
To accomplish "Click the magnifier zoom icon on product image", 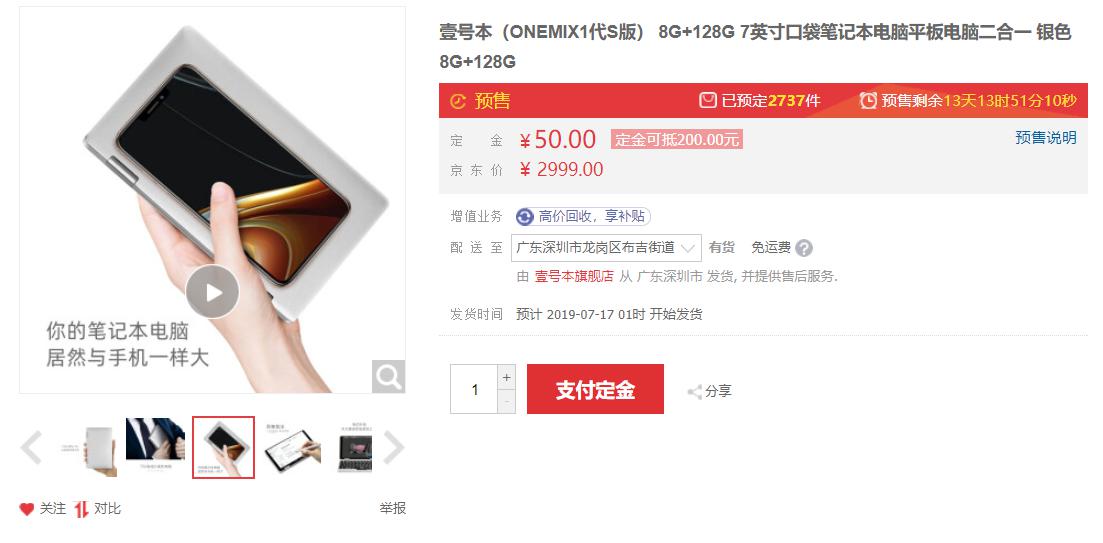I will click(388, 376).
